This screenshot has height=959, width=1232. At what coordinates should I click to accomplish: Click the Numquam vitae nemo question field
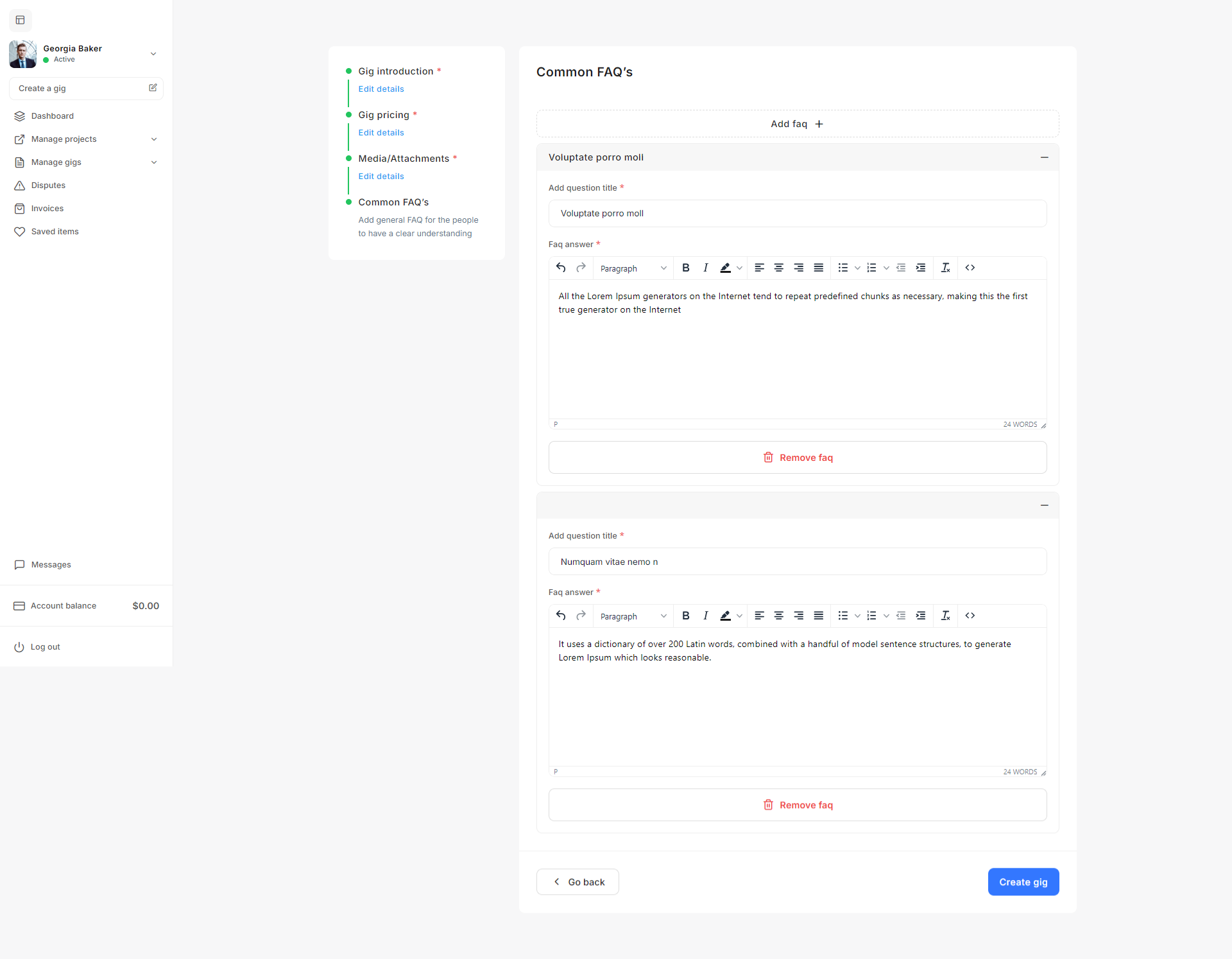tap(797, 562)
